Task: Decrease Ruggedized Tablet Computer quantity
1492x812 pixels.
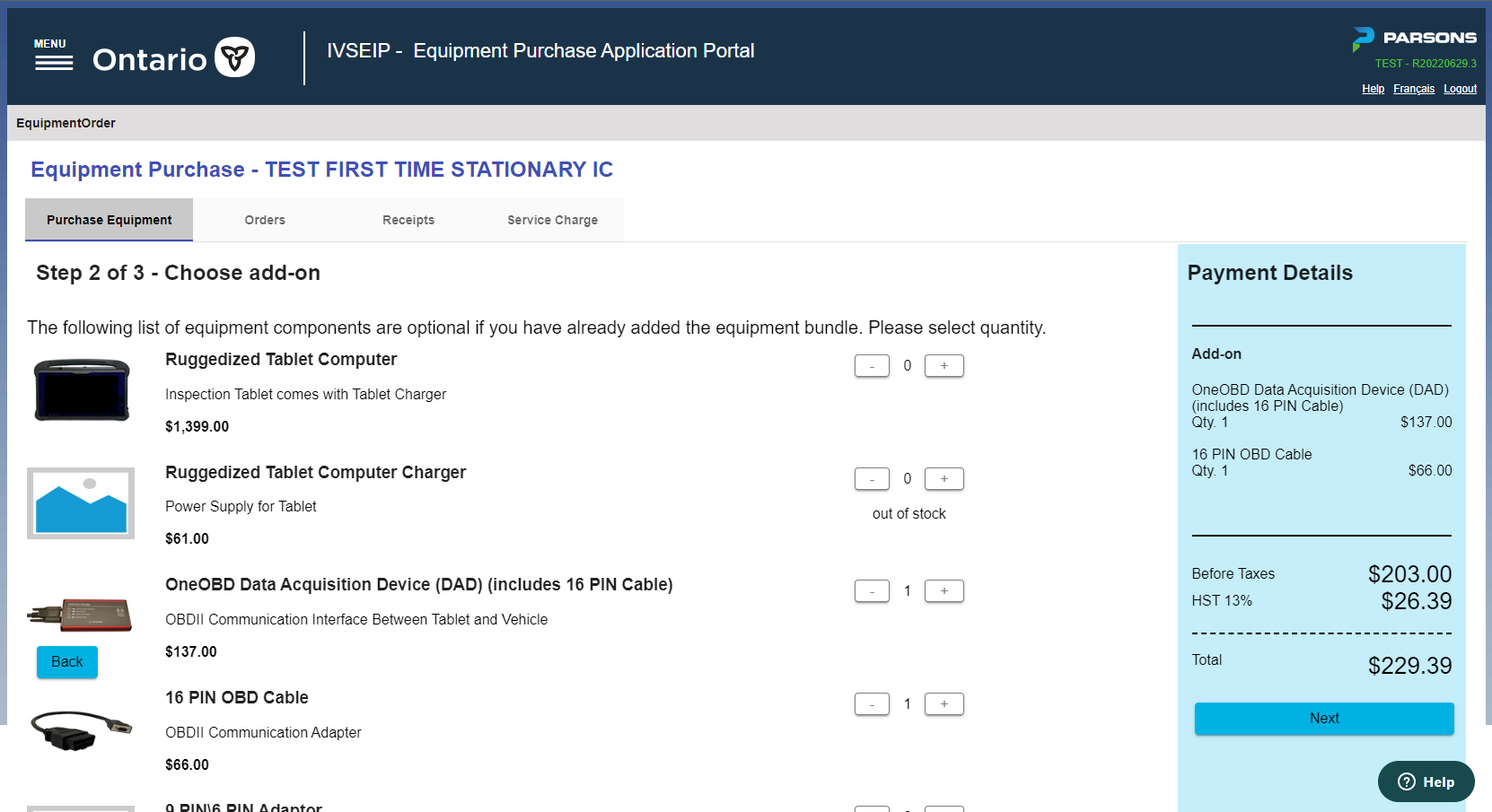Action: pos(872,366)
